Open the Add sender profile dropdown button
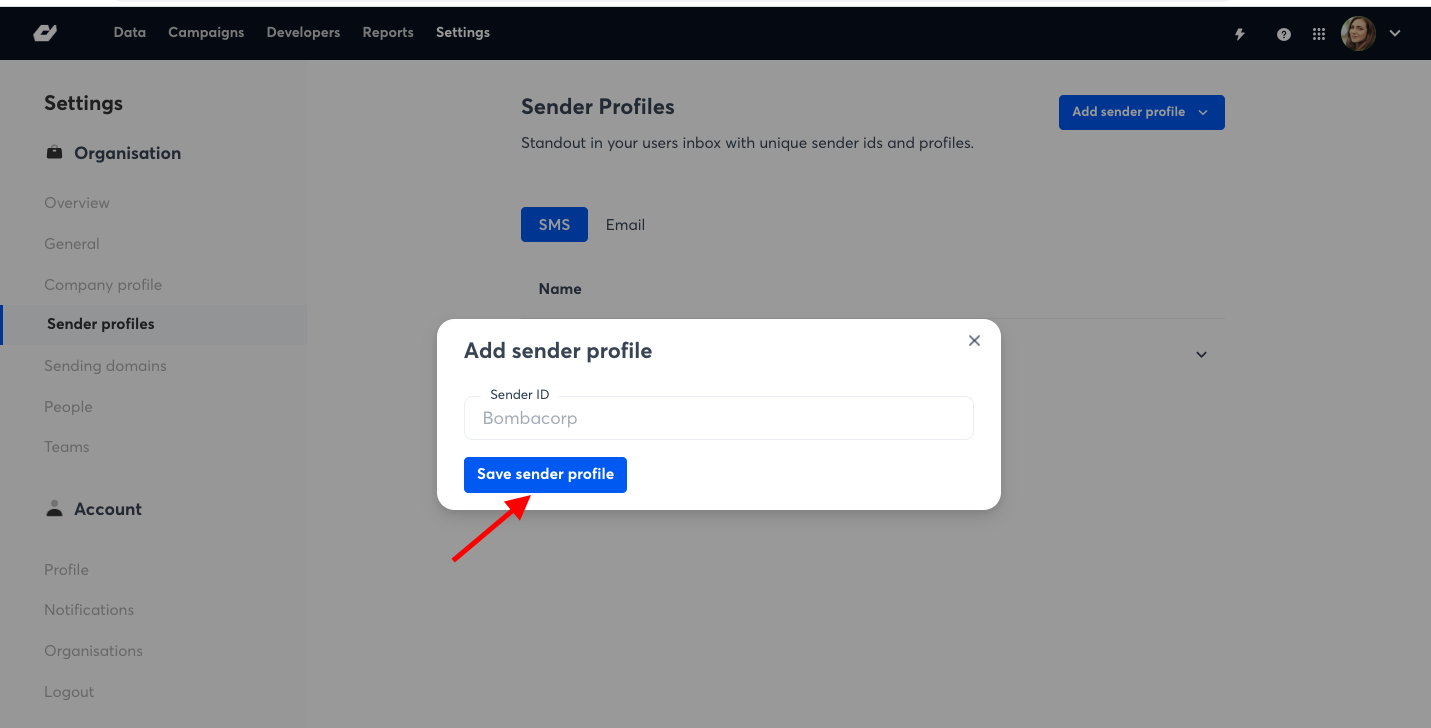The width and height of the screenshot is (1431, 728). coord(1141,112)
